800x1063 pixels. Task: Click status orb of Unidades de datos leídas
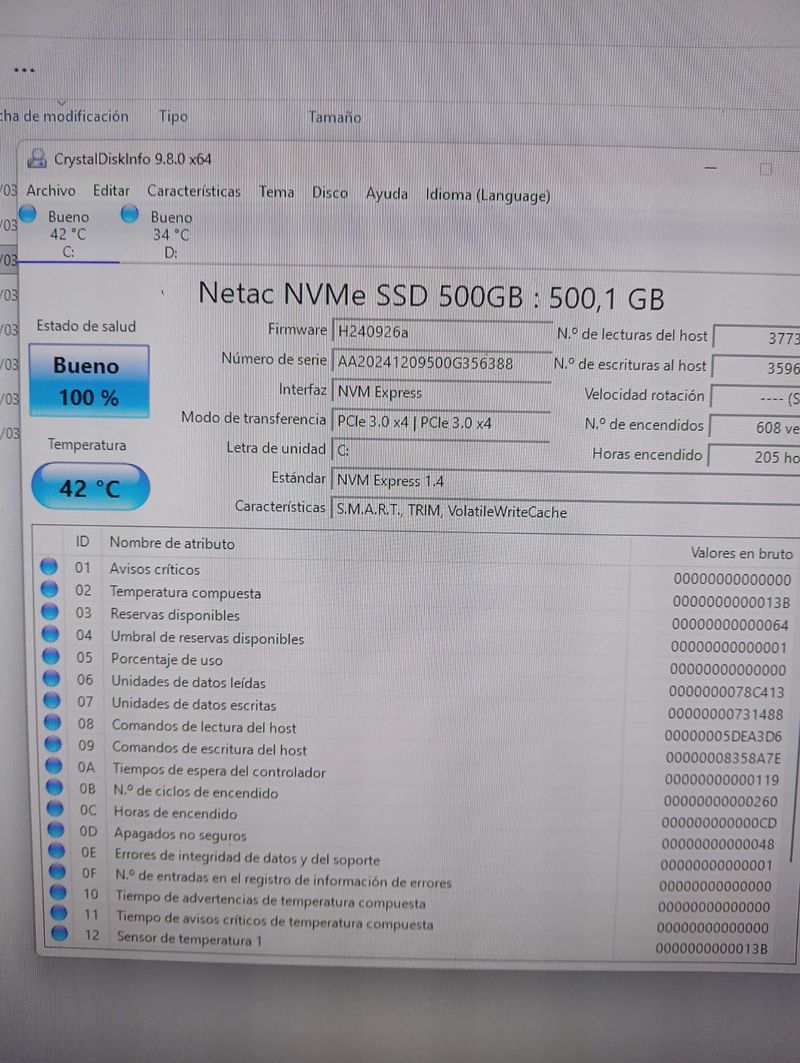point(52,677)
